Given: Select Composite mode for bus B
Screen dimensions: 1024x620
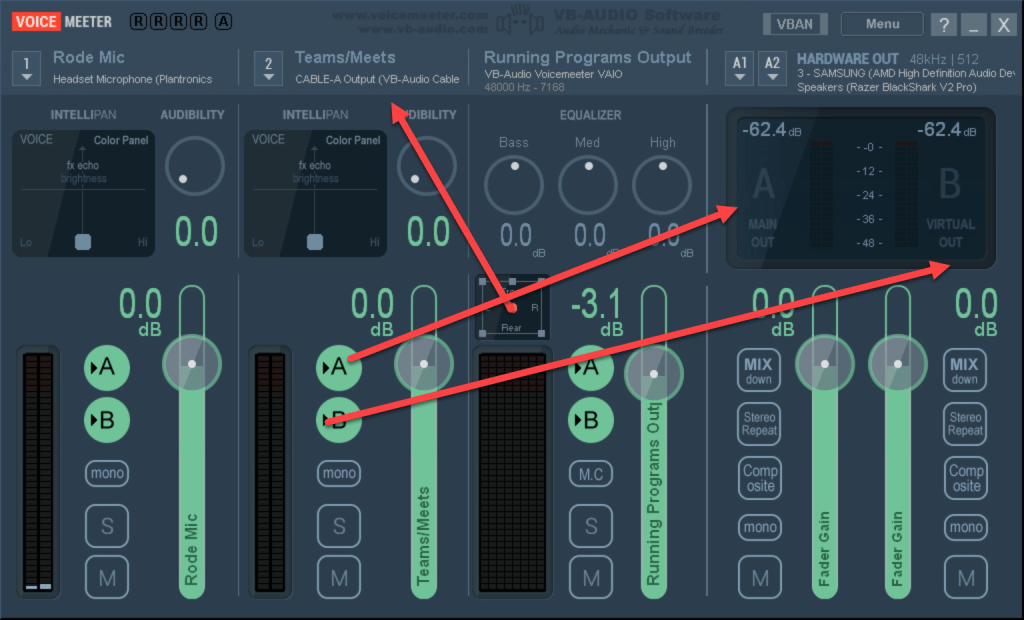Looking at the screenshot, I should click(x=966, y=478).
